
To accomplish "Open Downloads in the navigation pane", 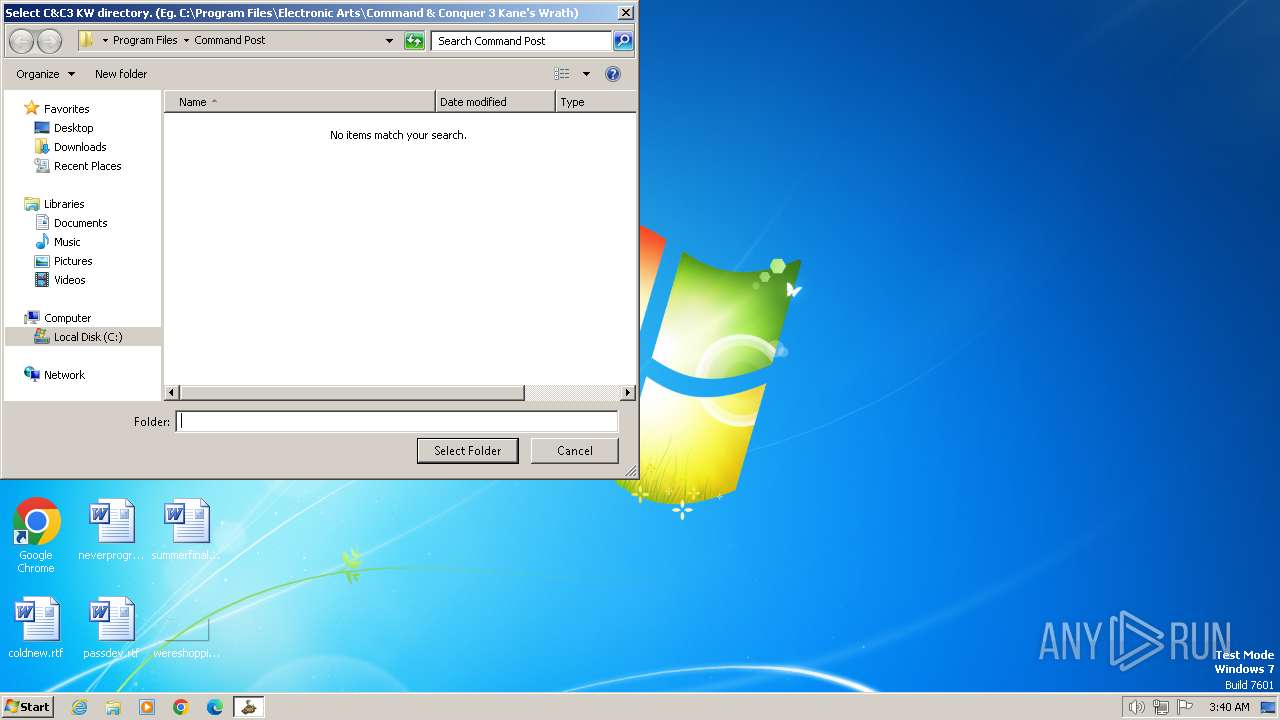I will tap(80, 147).
